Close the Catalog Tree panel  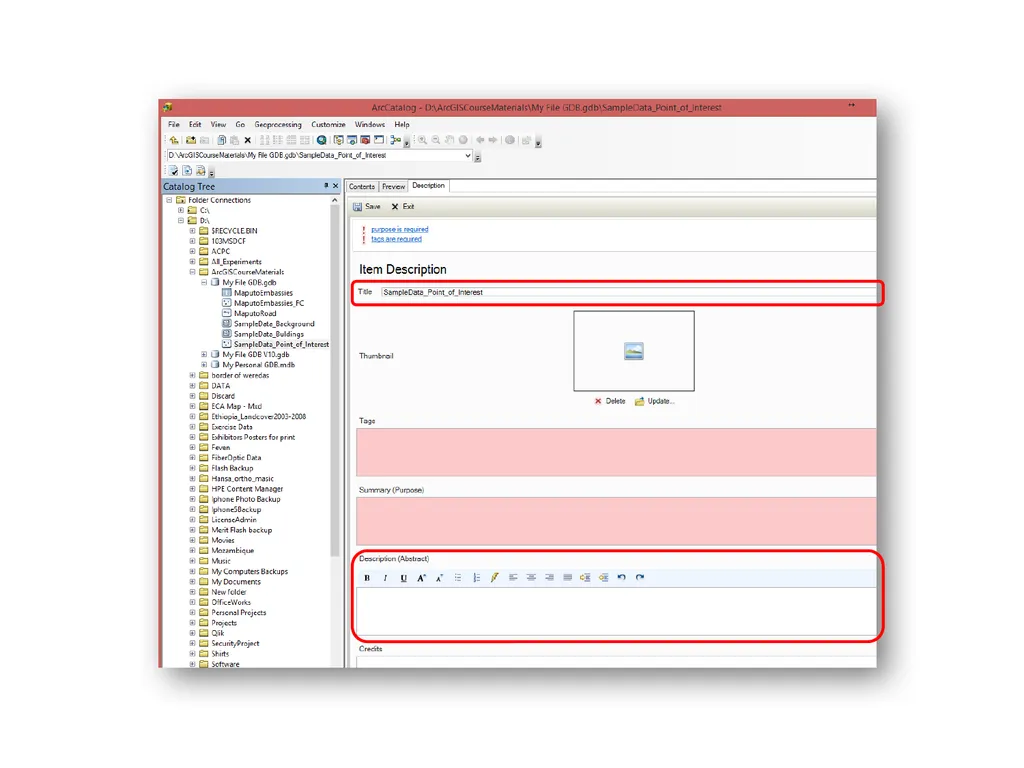pos(336,186)
